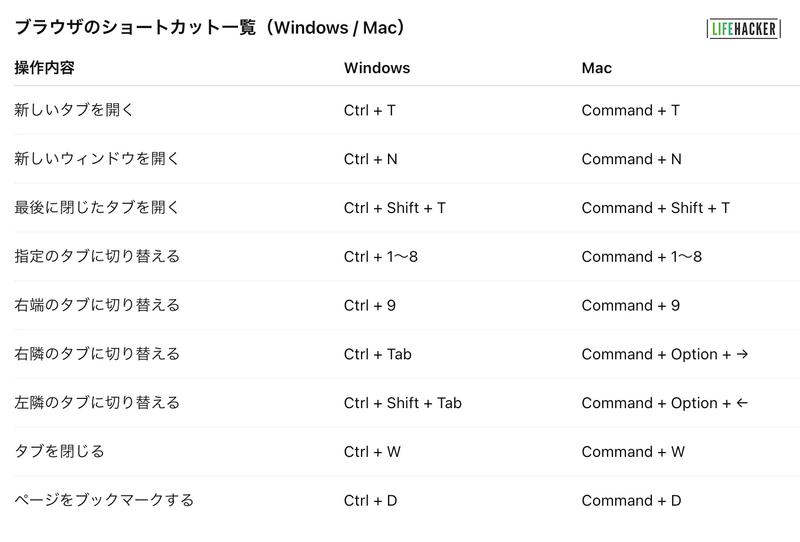Click the 指定のタブに切り替える row label
The width and height of the screenshot is (800, 542).
point(97,257)
